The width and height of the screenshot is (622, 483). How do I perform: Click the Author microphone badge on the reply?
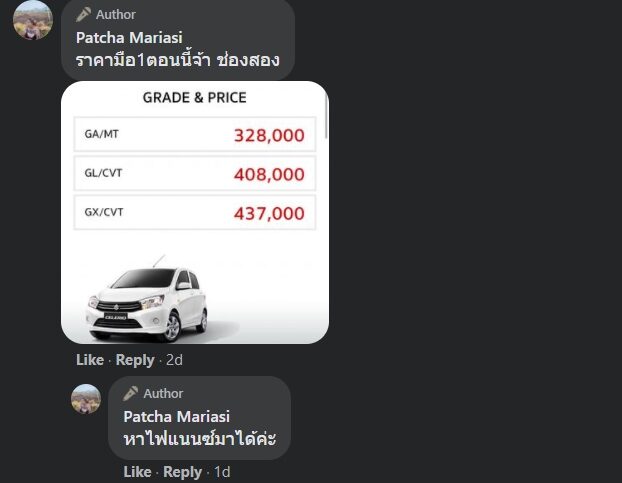(131, 393)
